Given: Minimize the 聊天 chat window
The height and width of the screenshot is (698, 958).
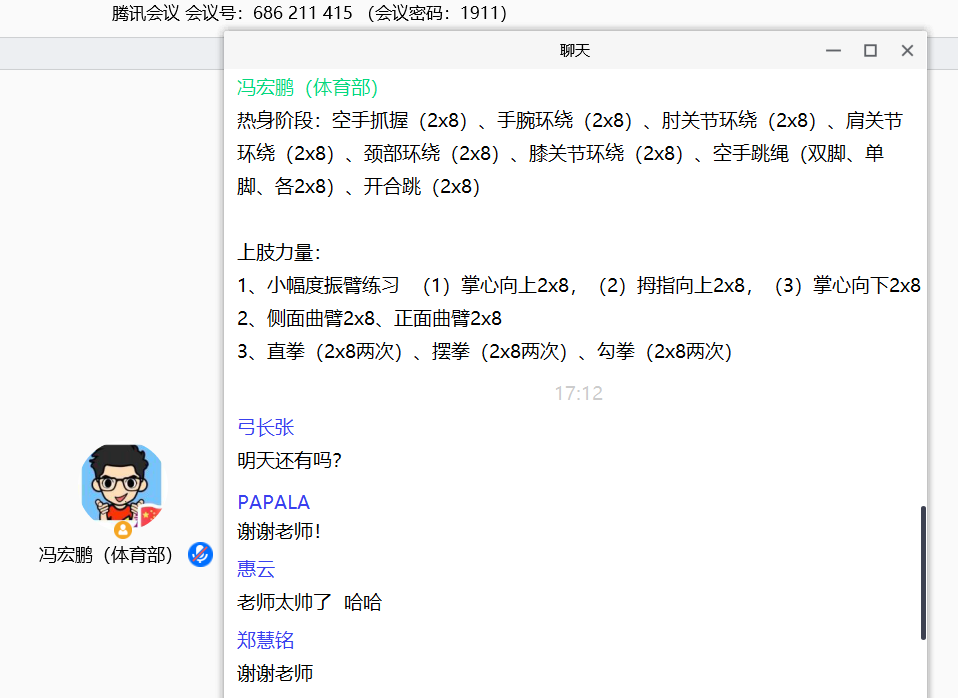Looking at the screenshot, I should [833, 51].
